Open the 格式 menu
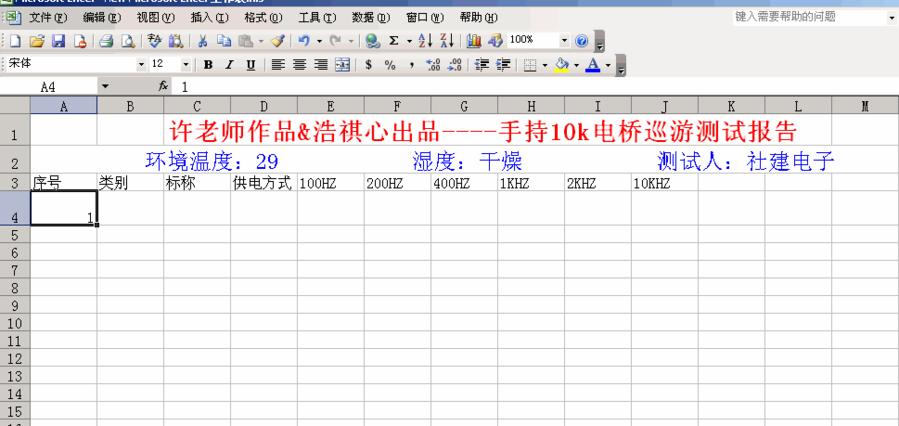The height and width of the screenshot is (426, 899). [263, 18]
